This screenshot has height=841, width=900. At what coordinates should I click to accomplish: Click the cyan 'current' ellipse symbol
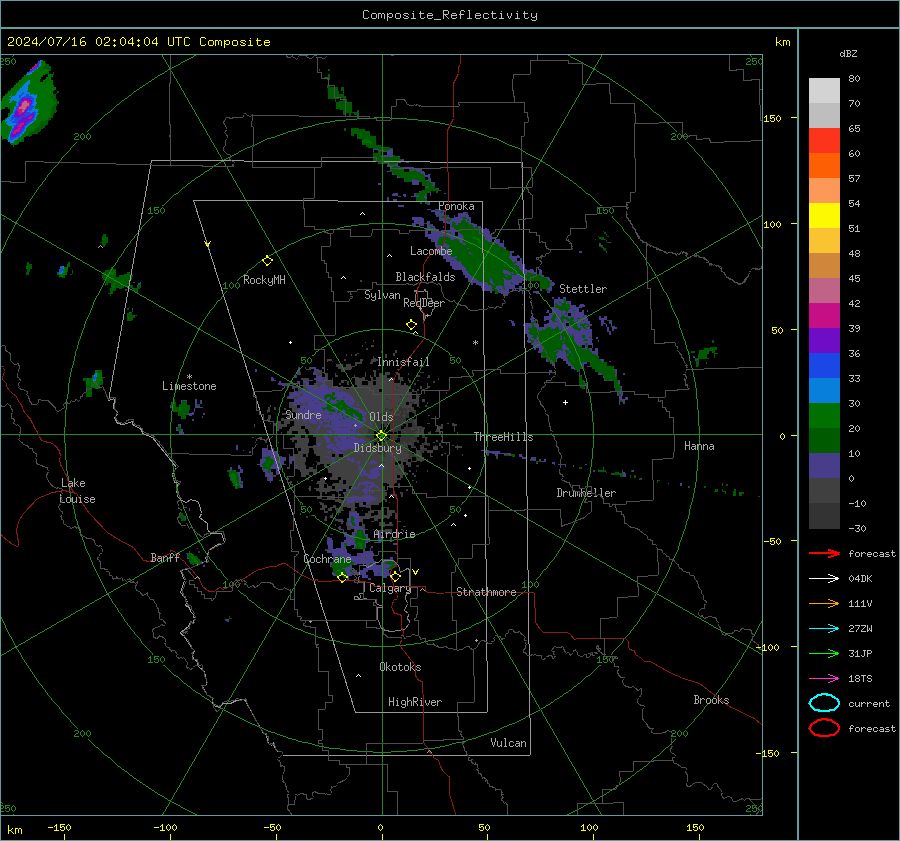coord(824,703)
